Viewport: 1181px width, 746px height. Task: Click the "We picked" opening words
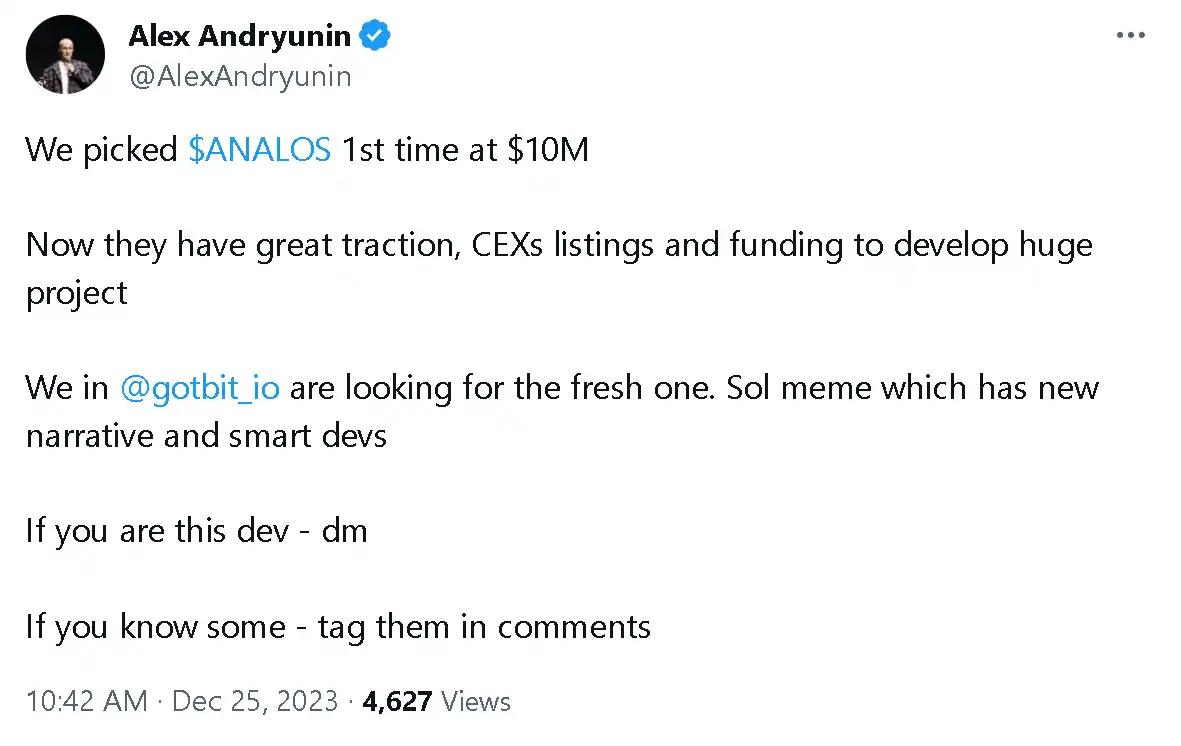(101, 150)
